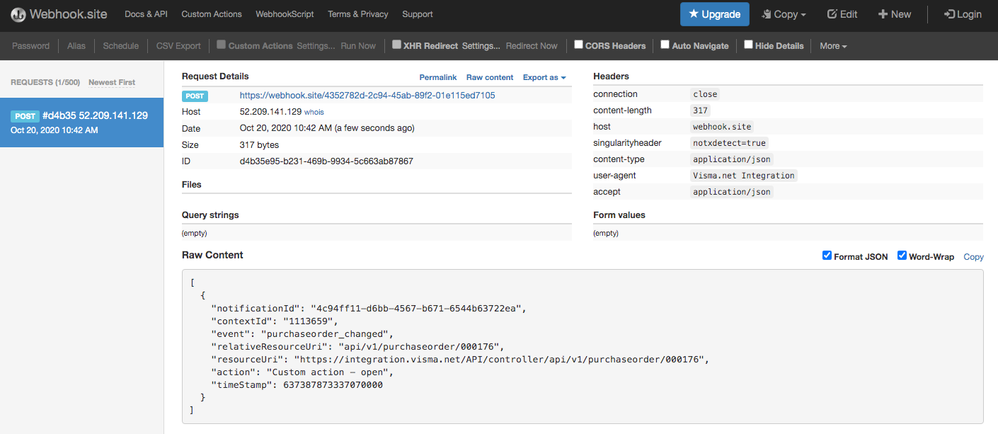Click the Upgrade star button
Viewport: 998px width, 434px height.
714,14
